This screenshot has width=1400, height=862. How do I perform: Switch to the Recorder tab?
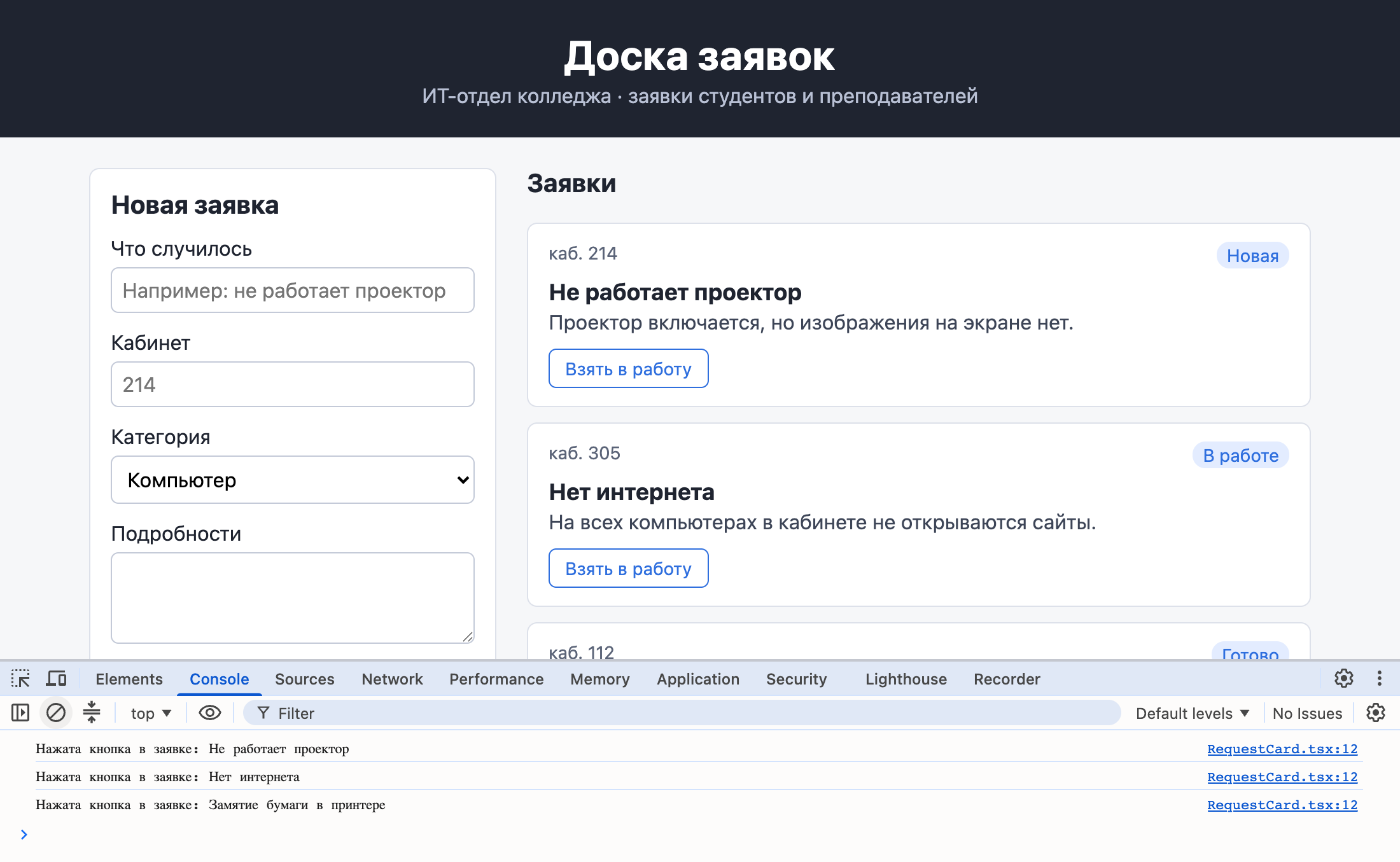pyautogui.click(x=1007, y=679)
